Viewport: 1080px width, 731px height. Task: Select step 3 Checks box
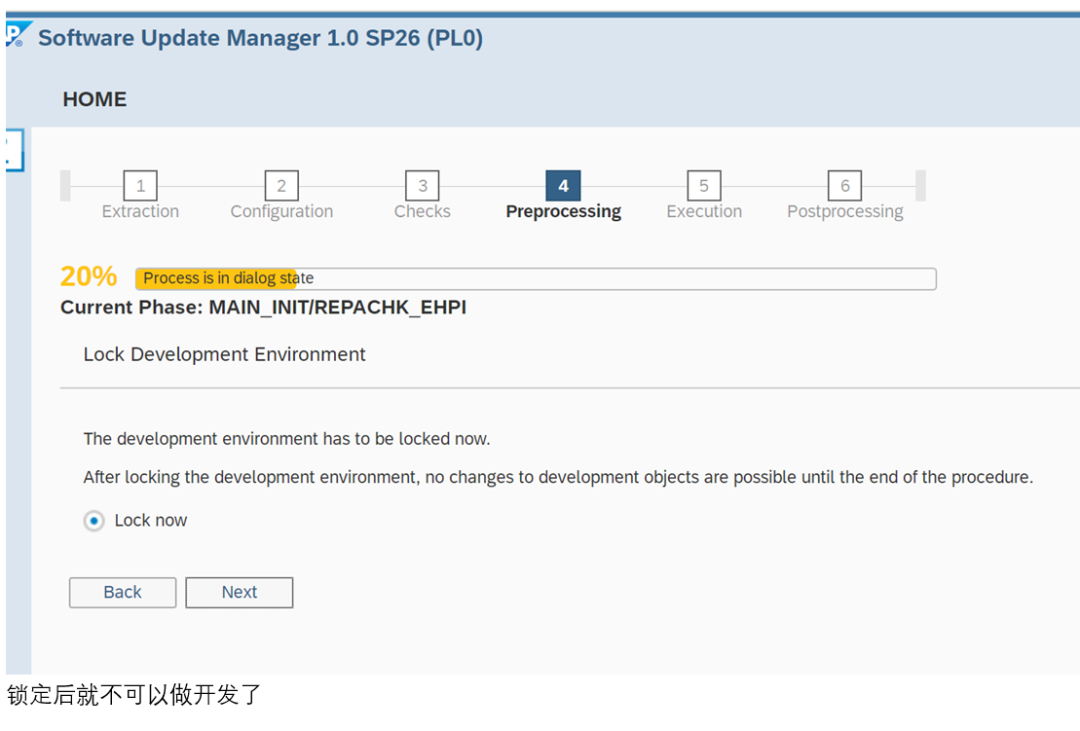[422, 186]
